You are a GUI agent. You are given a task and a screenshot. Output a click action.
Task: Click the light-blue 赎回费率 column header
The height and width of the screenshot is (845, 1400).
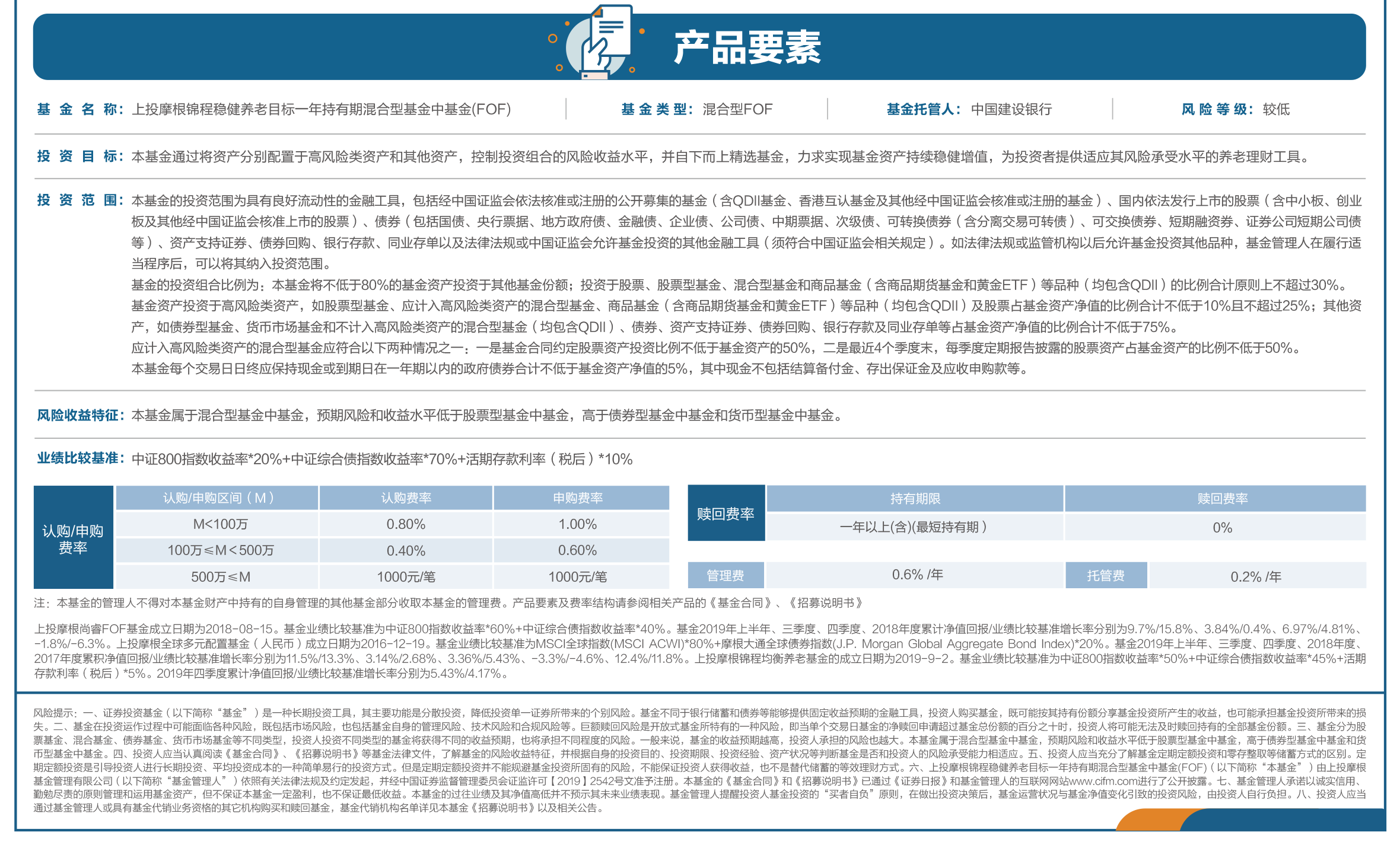click(1216, 499)
